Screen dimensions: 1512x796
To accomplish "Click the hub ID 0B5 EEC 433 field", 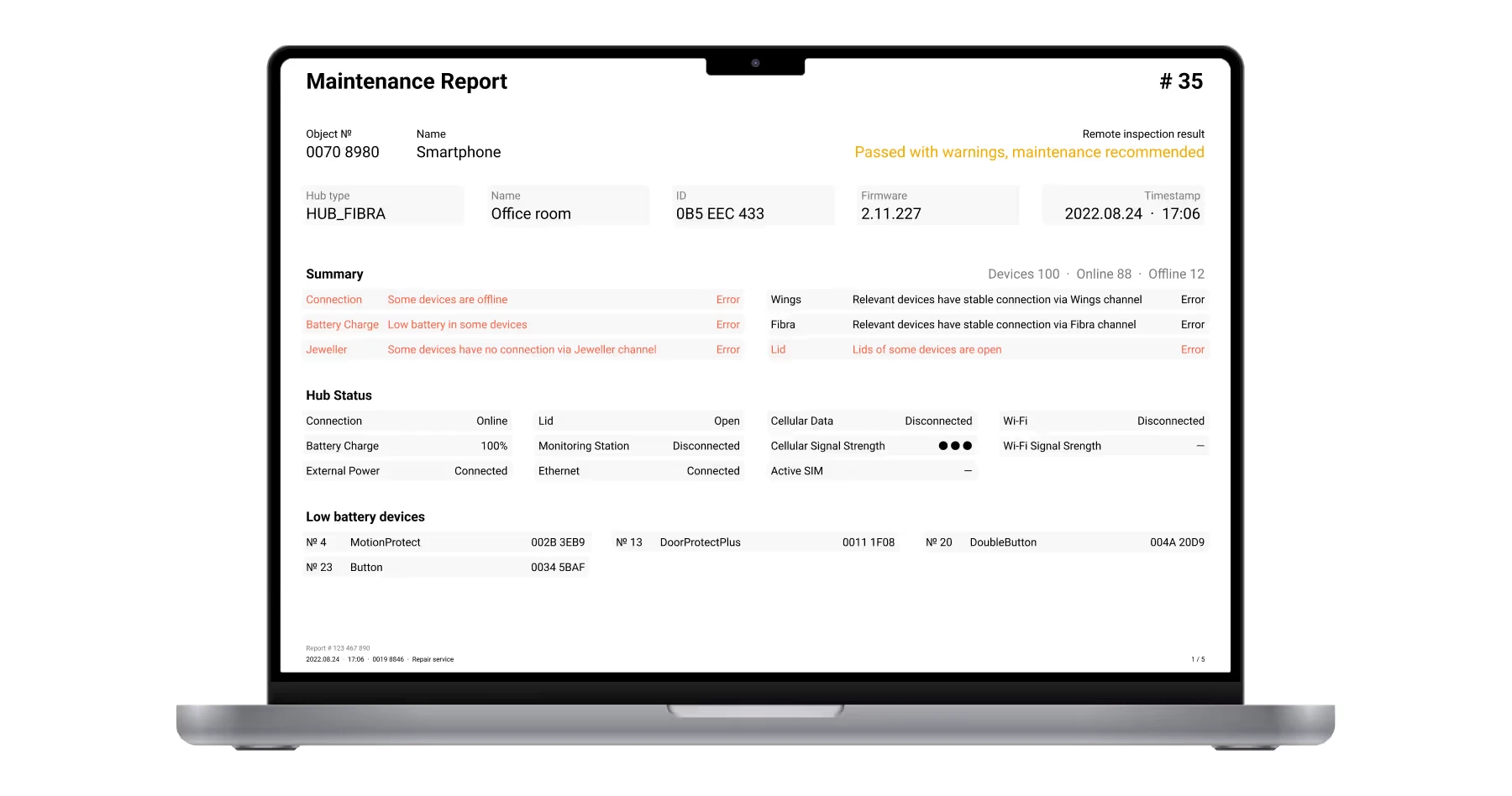I will point(753,206).
